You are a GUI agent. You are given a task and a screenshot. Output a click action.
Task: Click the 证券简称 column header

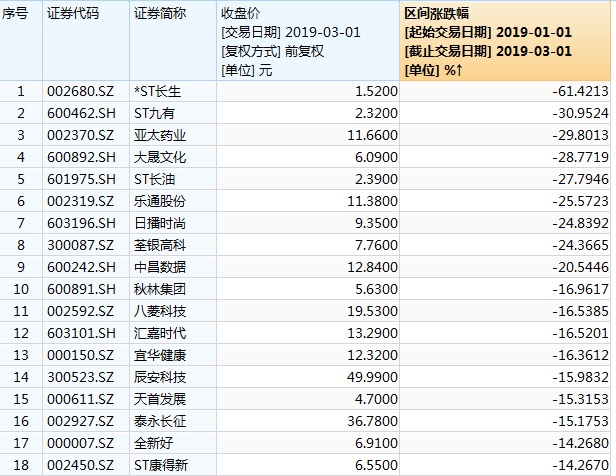point(173,41)
